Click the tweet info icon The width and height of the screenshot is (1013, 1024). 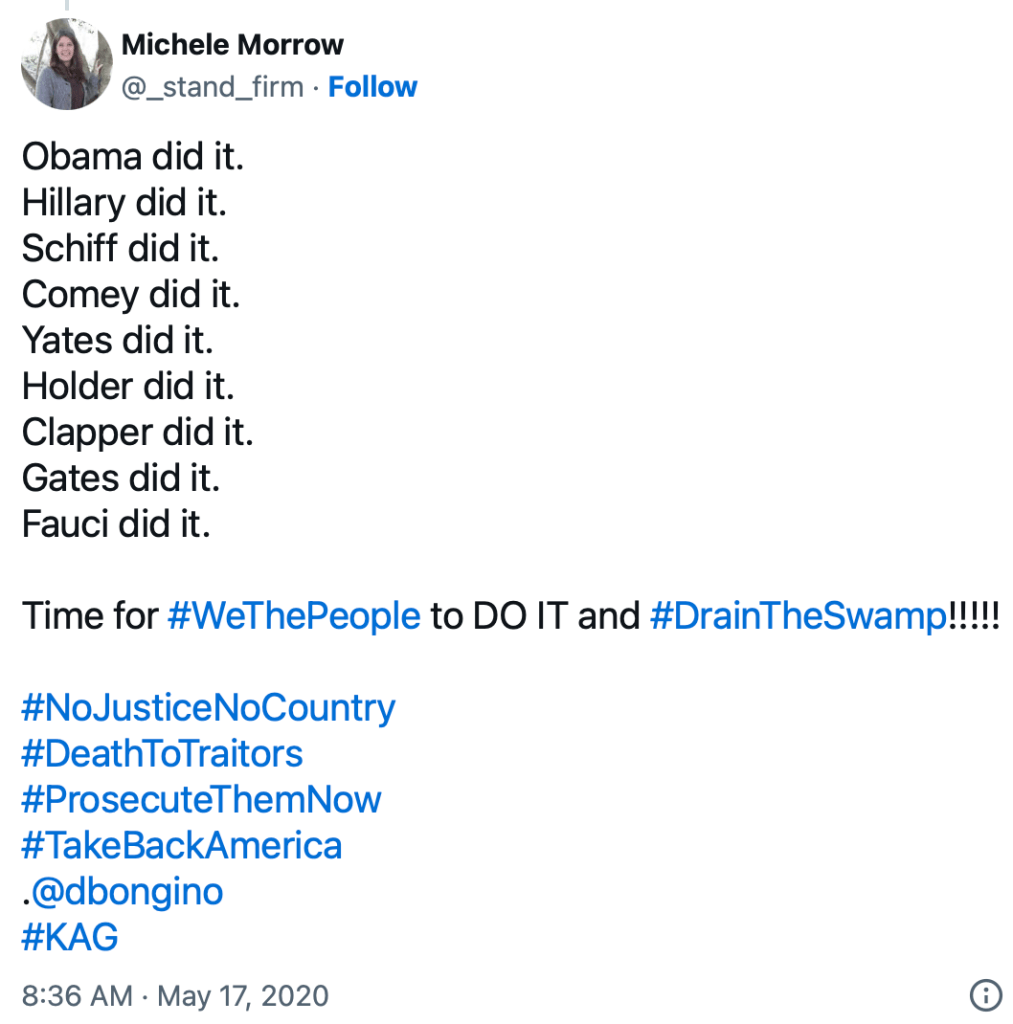(x=985, y=995)
